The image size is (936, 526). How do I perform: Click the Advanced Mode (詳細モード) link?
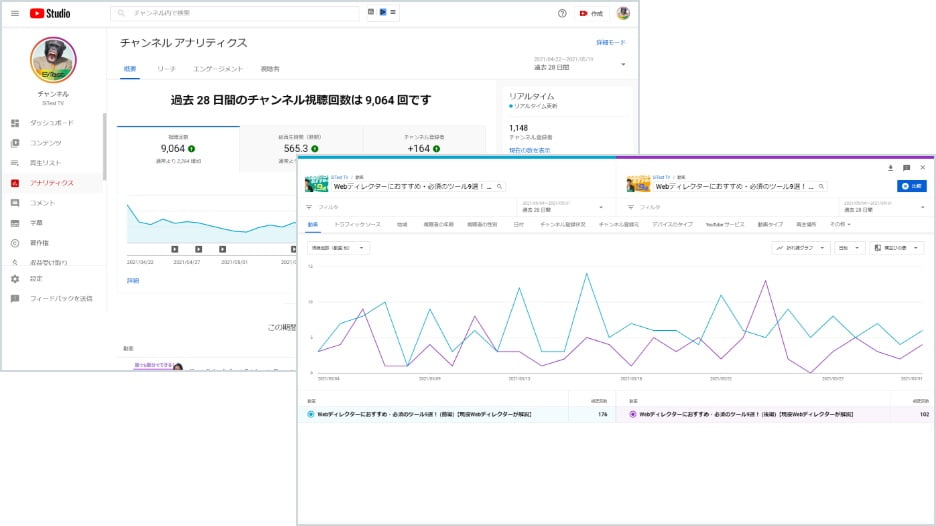click(610, 43)
